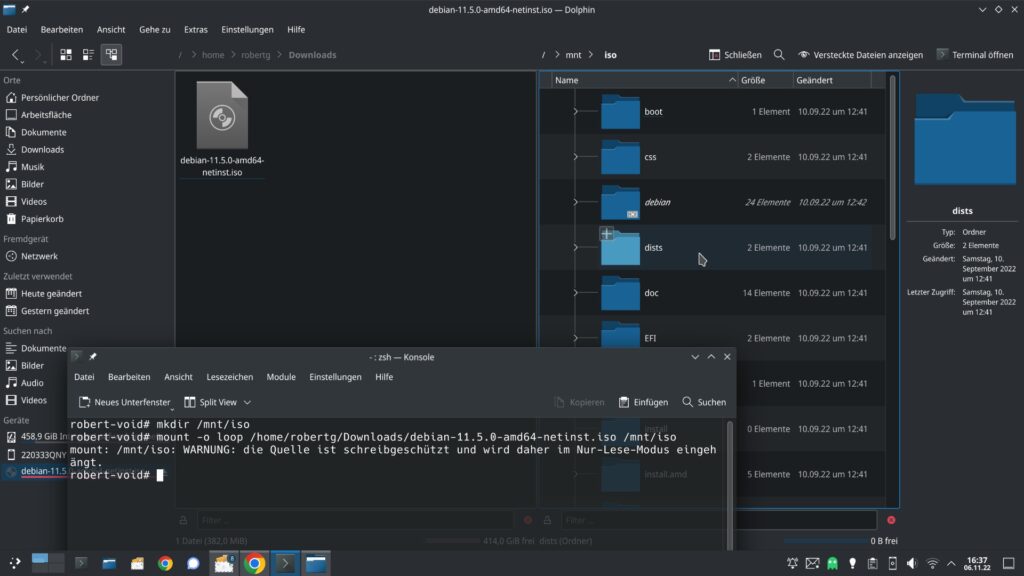Open Videos under Orte in the sidebar
This screenshot has width=1024, height=576.
(x=26, y=202)
